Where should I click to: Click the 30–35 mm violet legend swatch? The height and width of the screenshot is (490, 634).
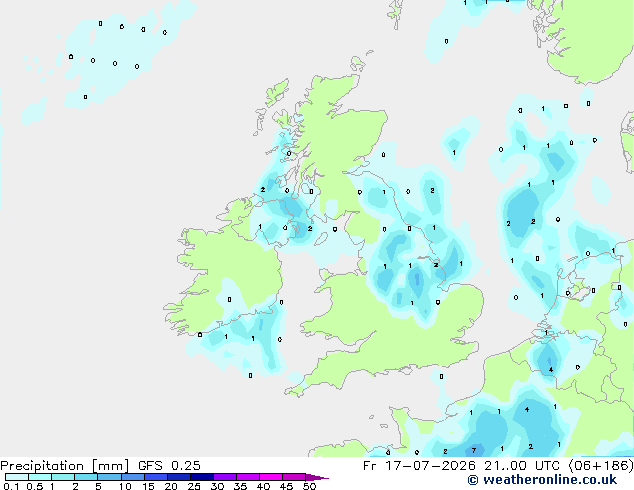pos(225,477)
